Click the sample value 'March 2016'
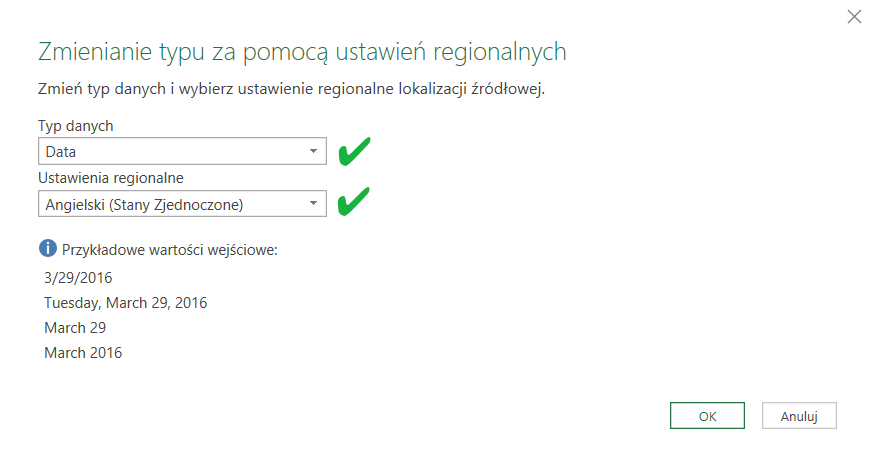Viewport: 874px width, 466px height. pos(83,353)
